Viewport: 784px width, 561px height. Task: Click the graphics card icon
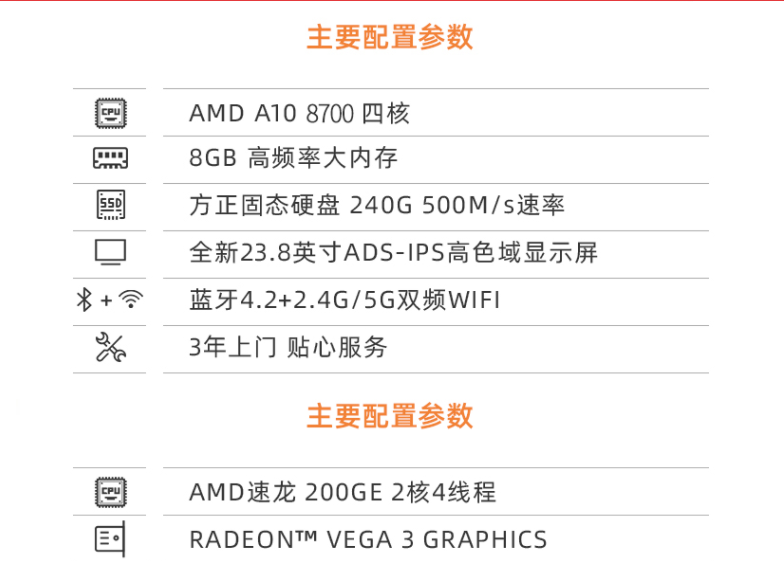point(110,539)
